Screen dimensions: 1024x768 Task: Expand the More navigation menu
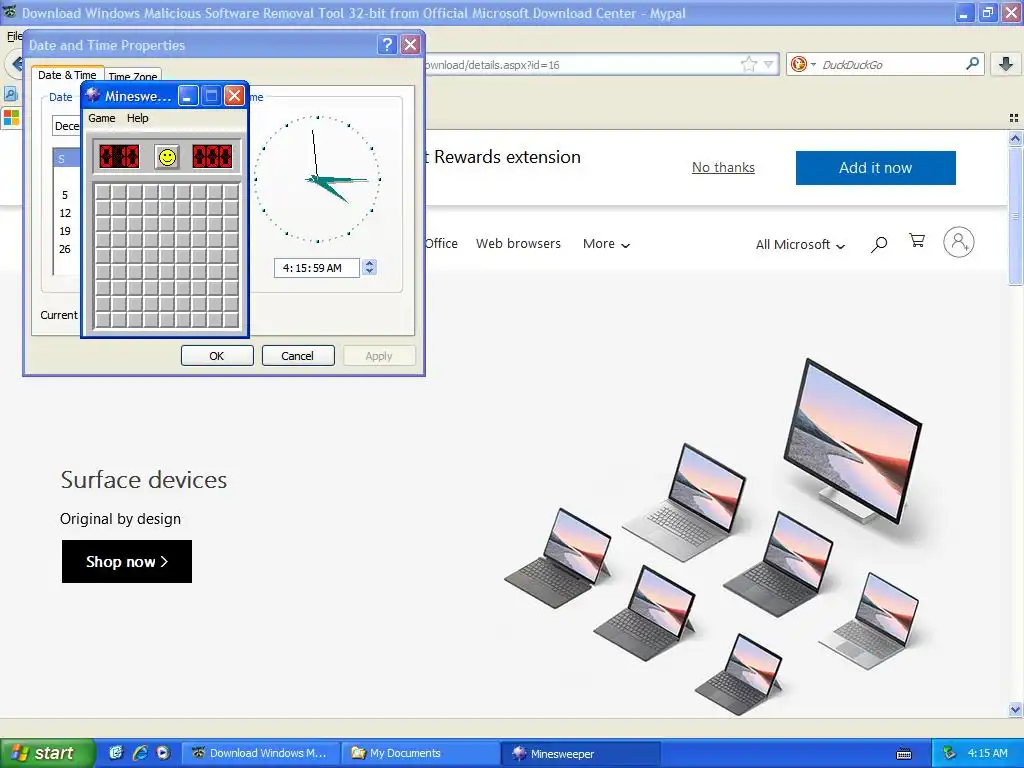pos(606,244)
